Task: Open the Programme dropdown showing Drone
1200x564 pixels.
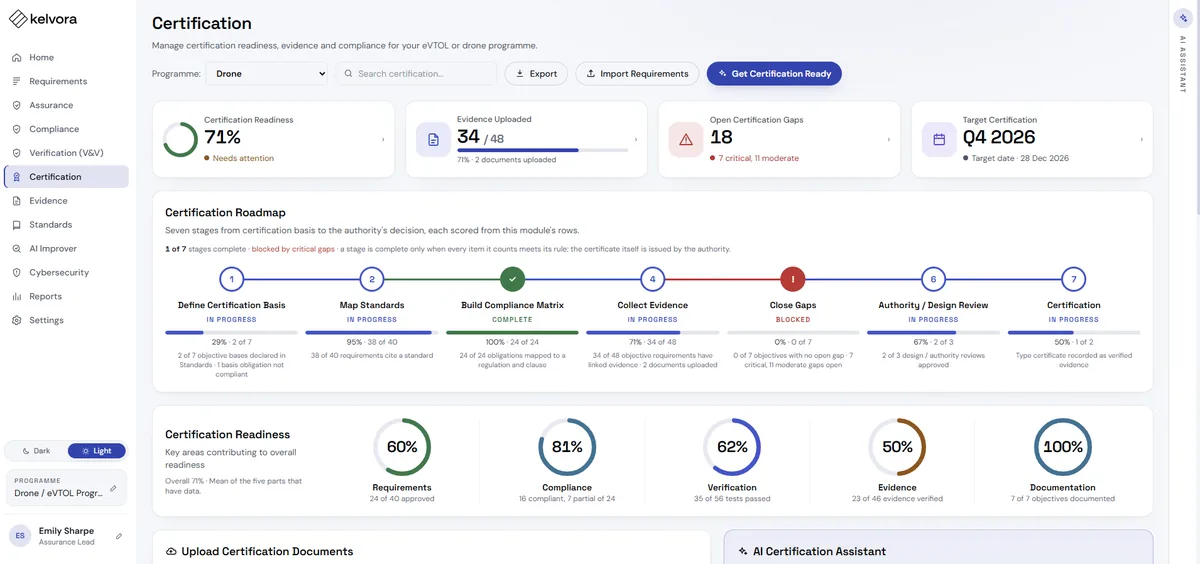Action: pyautogui.click(x=267, y=73)
